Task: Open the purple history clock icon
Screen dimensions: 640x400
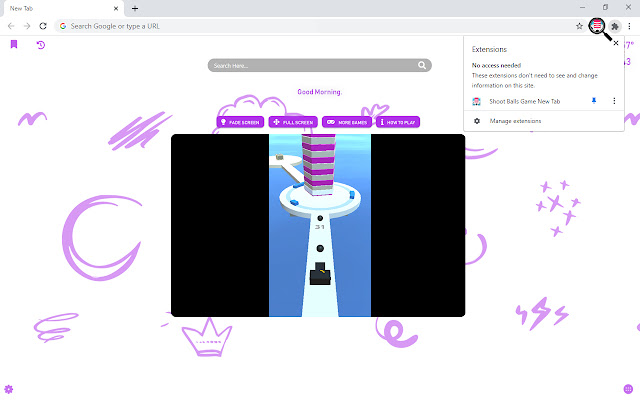Action: click(x=41, y=45)
